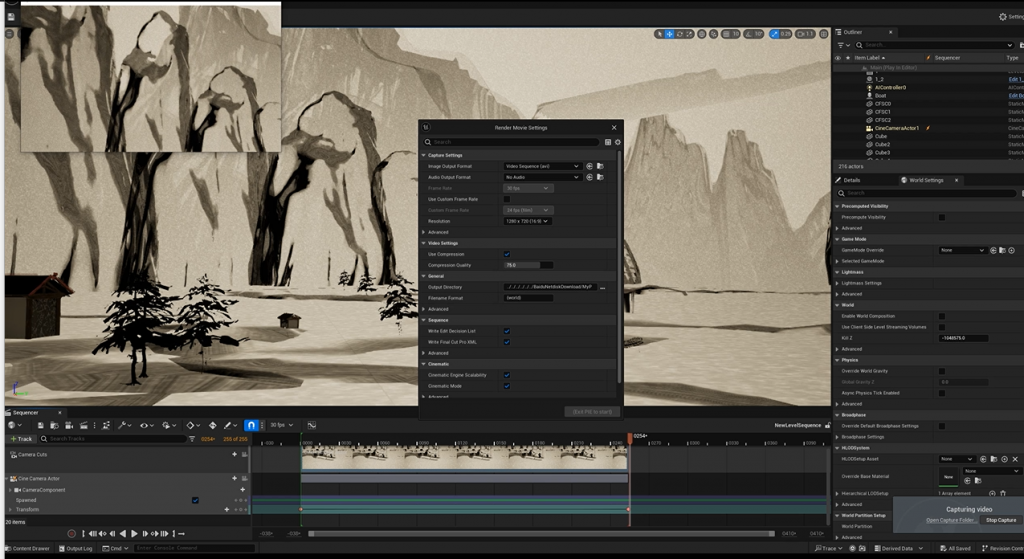This screenshot has width=1024, height=559.
Task: Open Sequencer wrench actions menu
Action: (125, 425)
